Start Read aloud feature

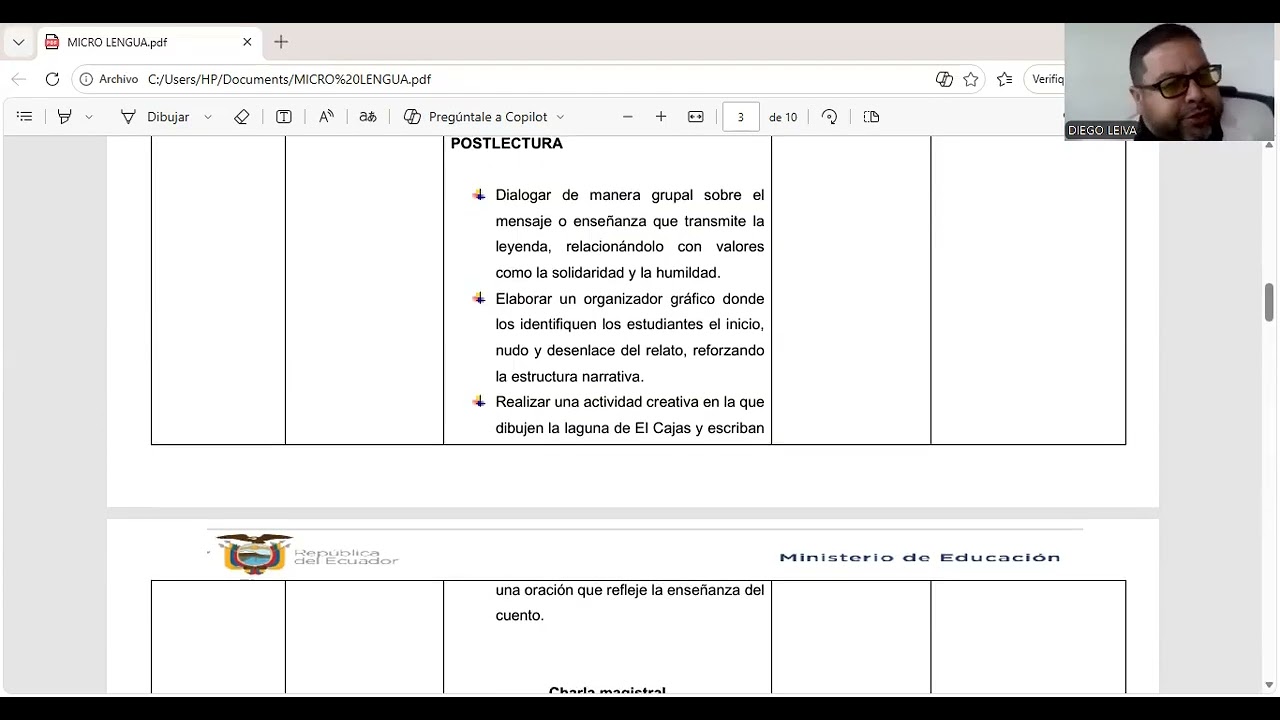click(326, 117)
